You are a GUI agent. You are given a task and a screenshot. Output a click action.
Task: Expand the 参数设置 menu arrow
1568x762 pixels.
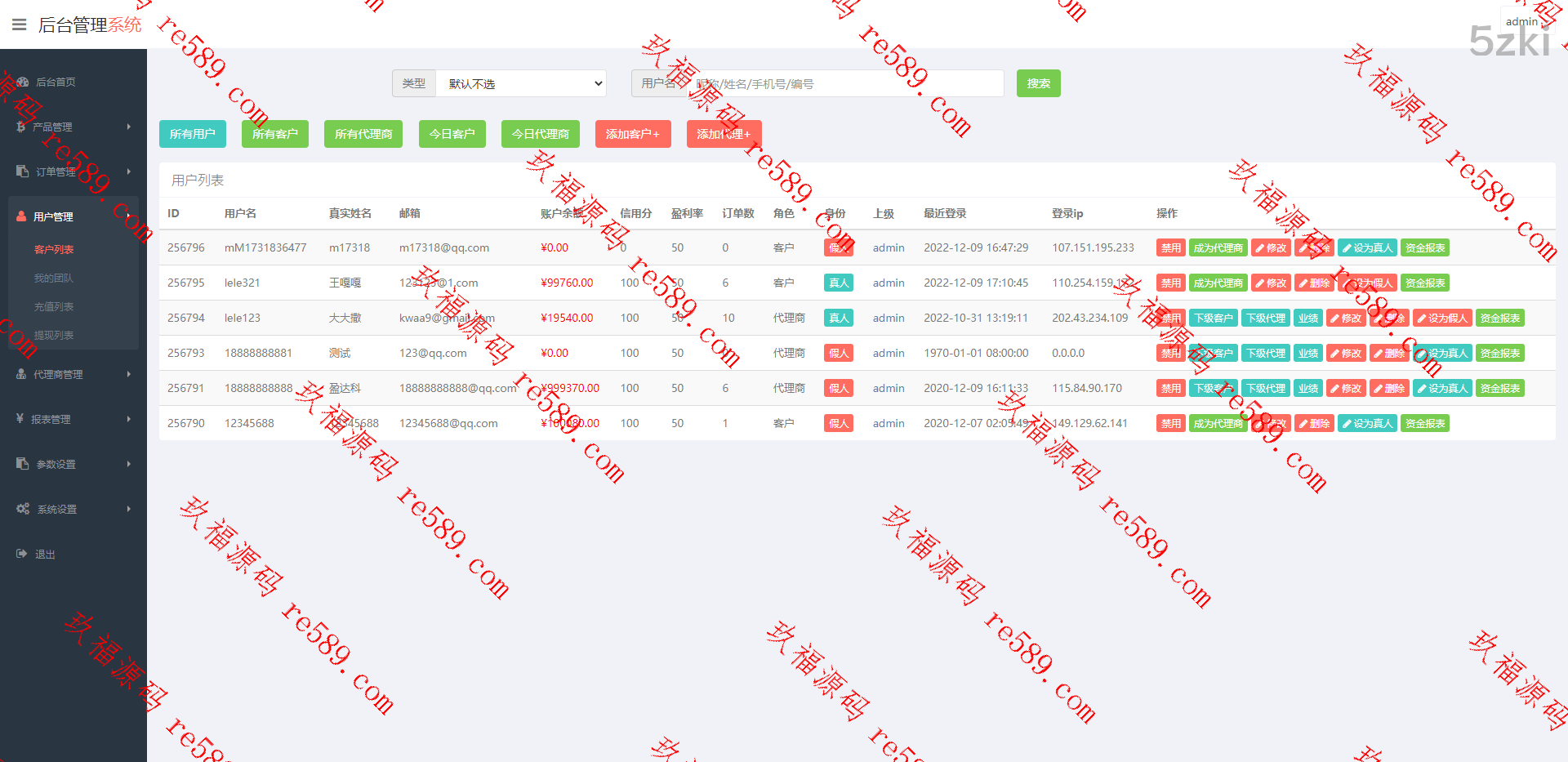[x=129, y=464]
